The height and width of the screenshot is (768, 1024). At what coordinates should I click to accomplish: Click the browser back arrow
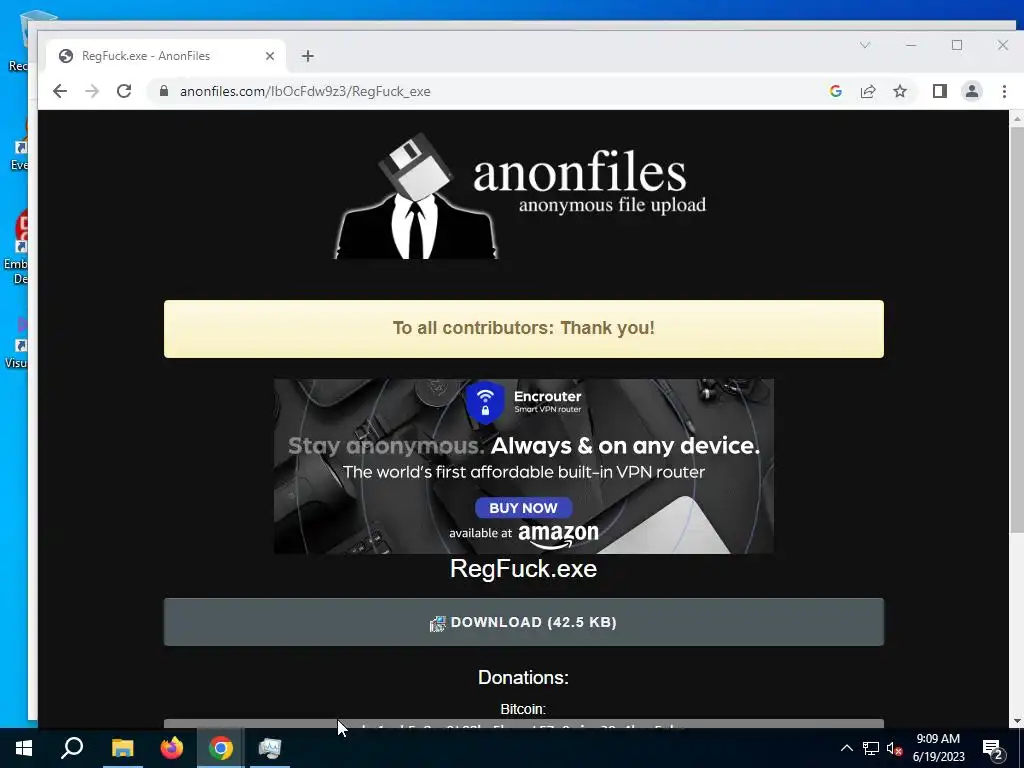(x=59, y=91)
